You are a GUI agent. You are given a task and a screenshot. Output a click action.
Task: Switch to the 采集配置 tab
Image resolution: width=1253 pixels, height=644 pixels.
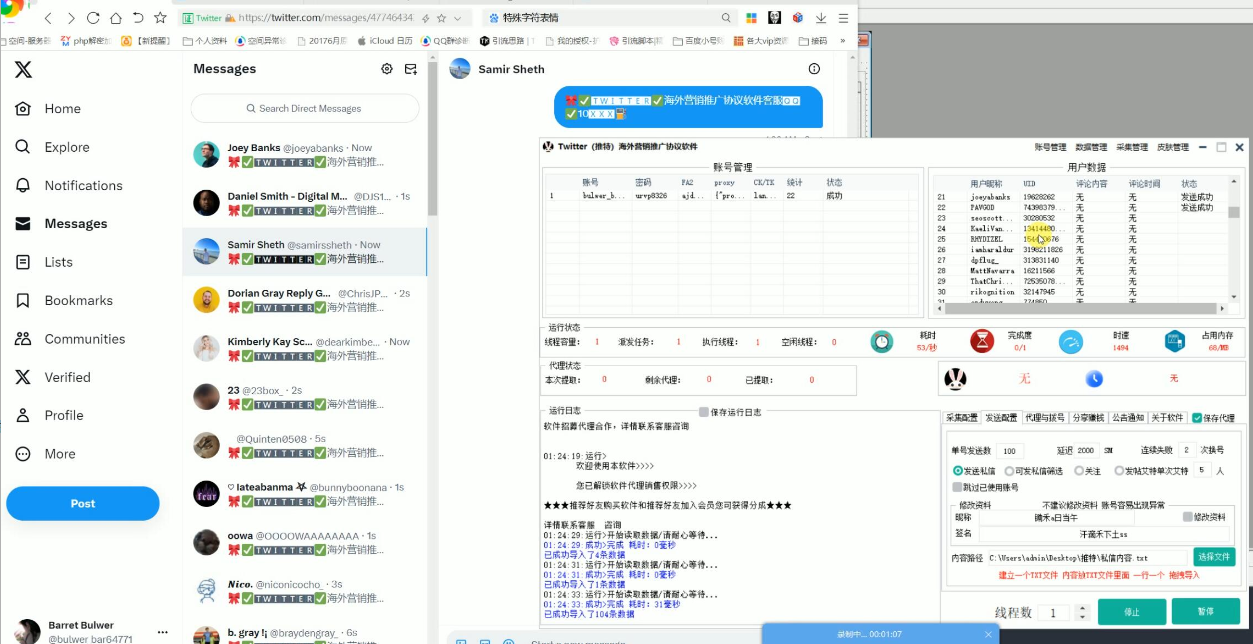click(961, 418)
